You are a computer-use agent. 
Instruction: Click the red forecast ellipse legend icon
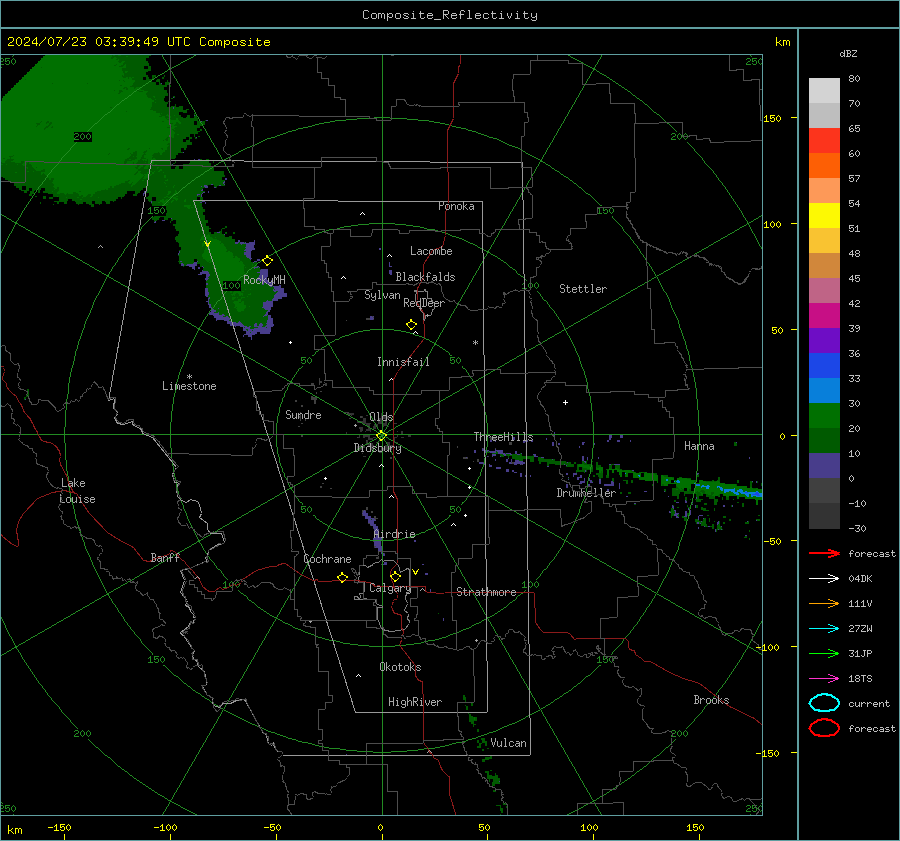[x=824, y=728]
